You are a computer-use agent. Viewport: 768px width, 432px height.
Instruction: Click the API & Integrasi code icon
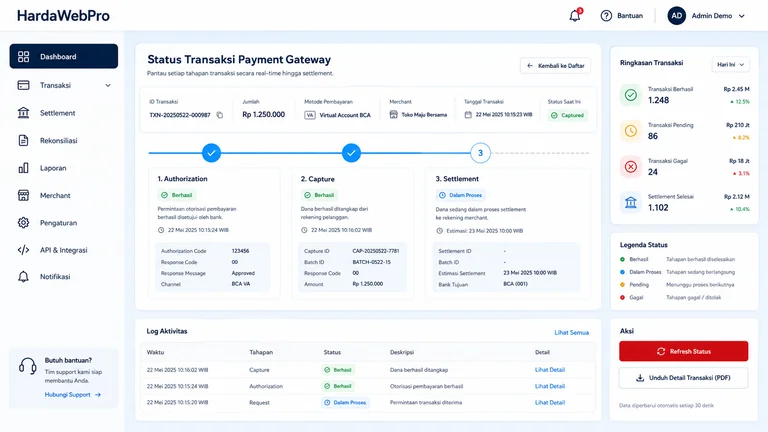24,250
